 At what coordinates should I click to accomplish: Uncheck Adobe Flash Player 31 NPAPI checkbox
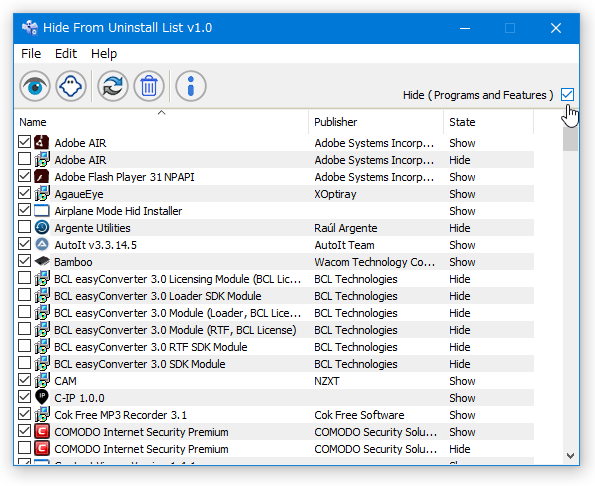coord(25,176)
